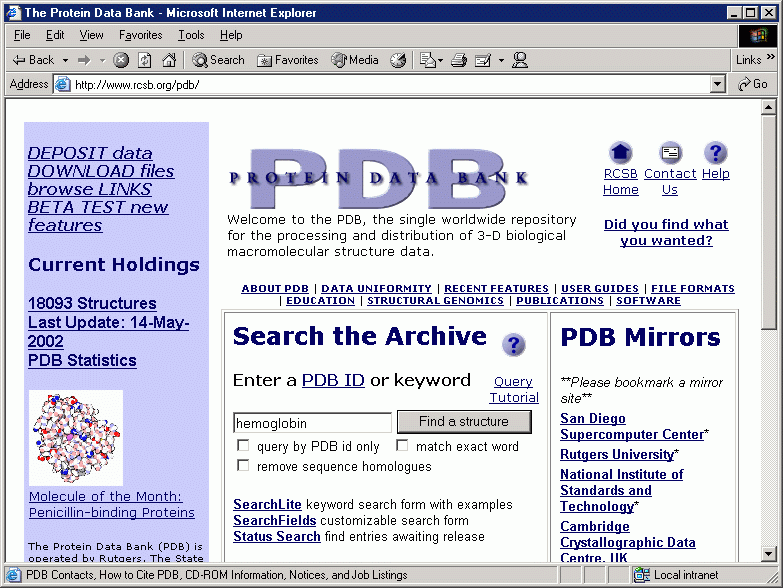Open Rutgers University mirror link
The width and height of the screenshot is (783, 588).
tap(617, 454)
